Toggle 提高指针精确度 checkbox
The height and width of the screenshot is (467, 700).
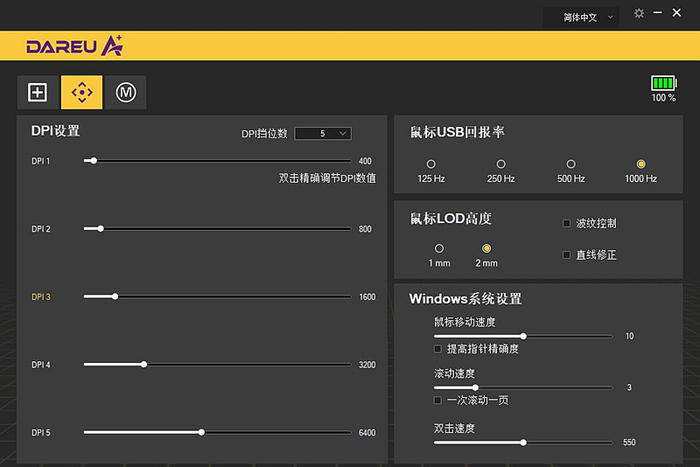pos(438,349)
